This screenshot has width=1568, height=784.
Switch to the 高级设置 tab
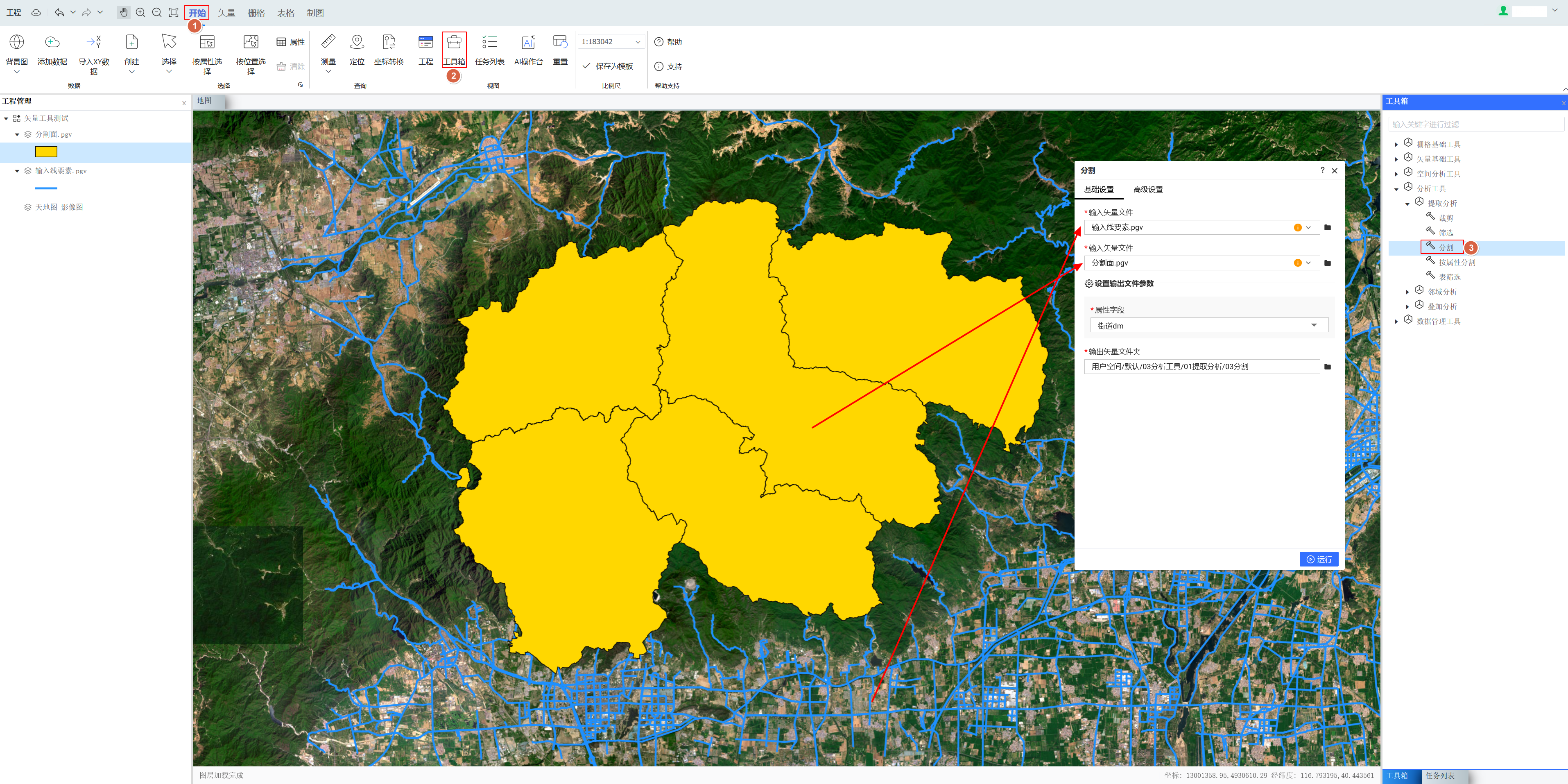pyautogui.click(x=1147, y=189)
